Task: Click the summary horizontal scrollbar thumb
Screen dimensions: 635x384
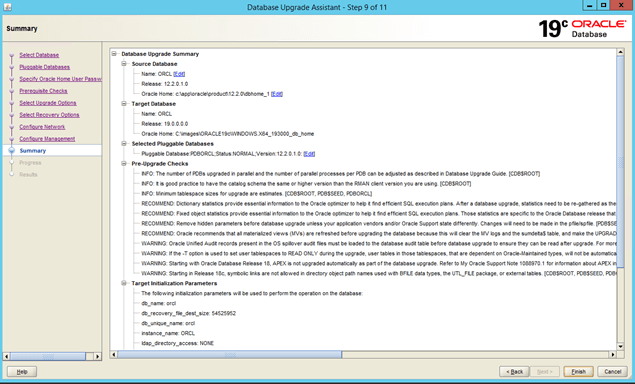Action: tap(230, 354)
